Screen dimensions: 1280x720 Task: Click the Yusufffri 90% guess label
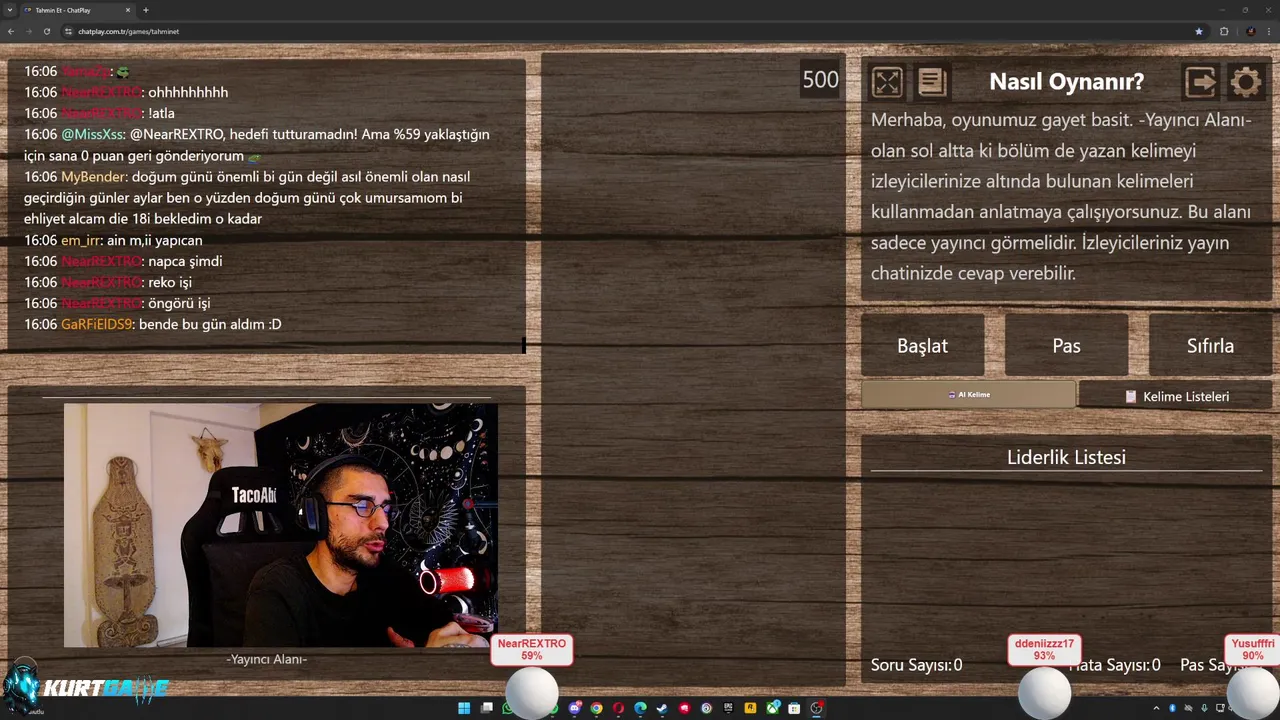1252,650
